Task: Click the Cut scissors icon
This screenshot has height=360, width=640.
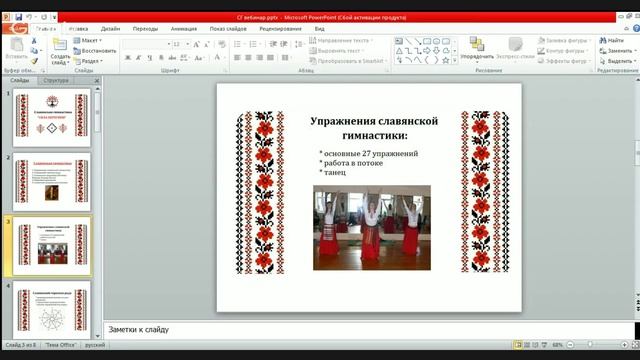Action: 34,41
